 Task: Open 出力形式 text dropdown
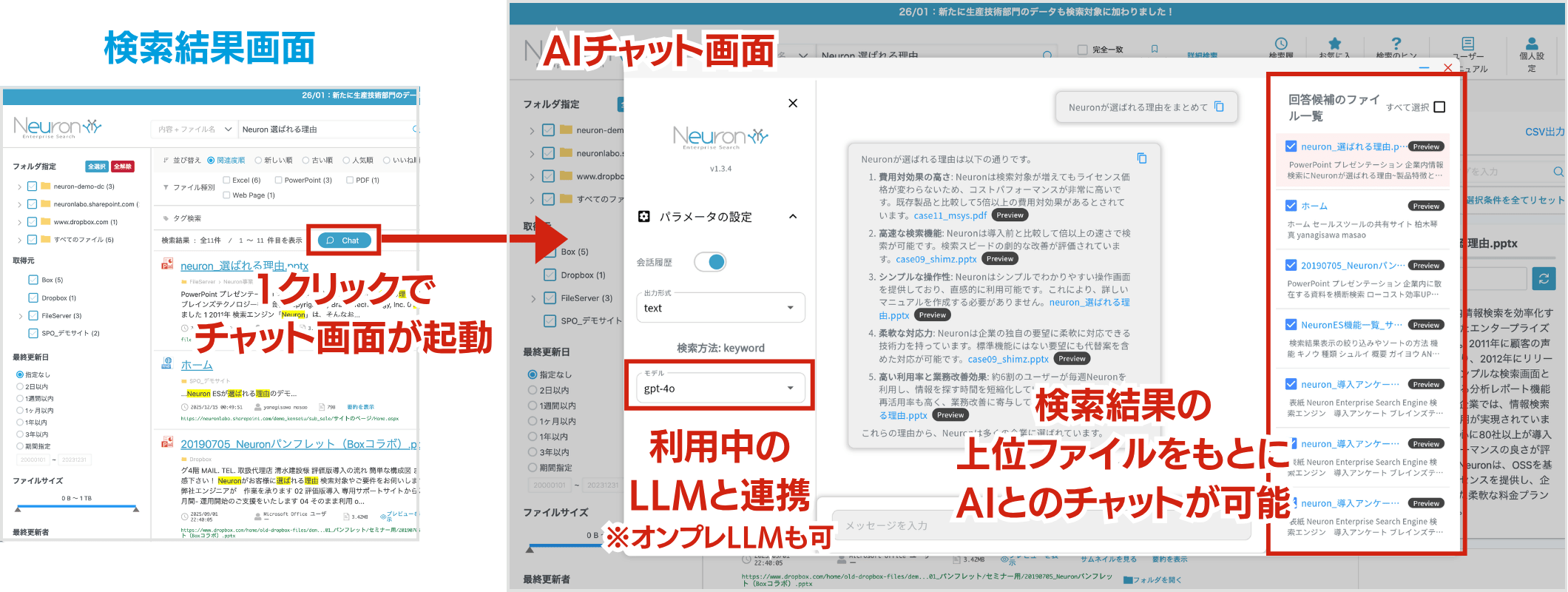click(x=720, y=308)
